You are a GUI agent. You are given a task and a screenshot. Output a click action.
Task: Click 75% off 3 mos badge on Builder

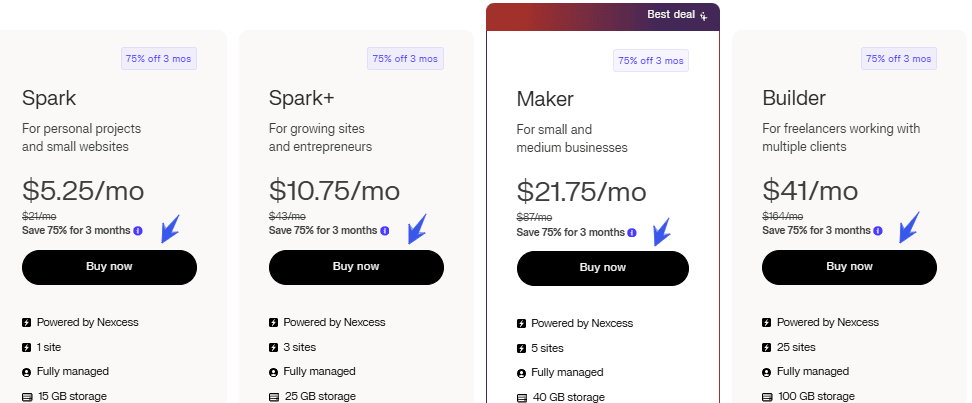pyautogui.click(x=899, y=59)
